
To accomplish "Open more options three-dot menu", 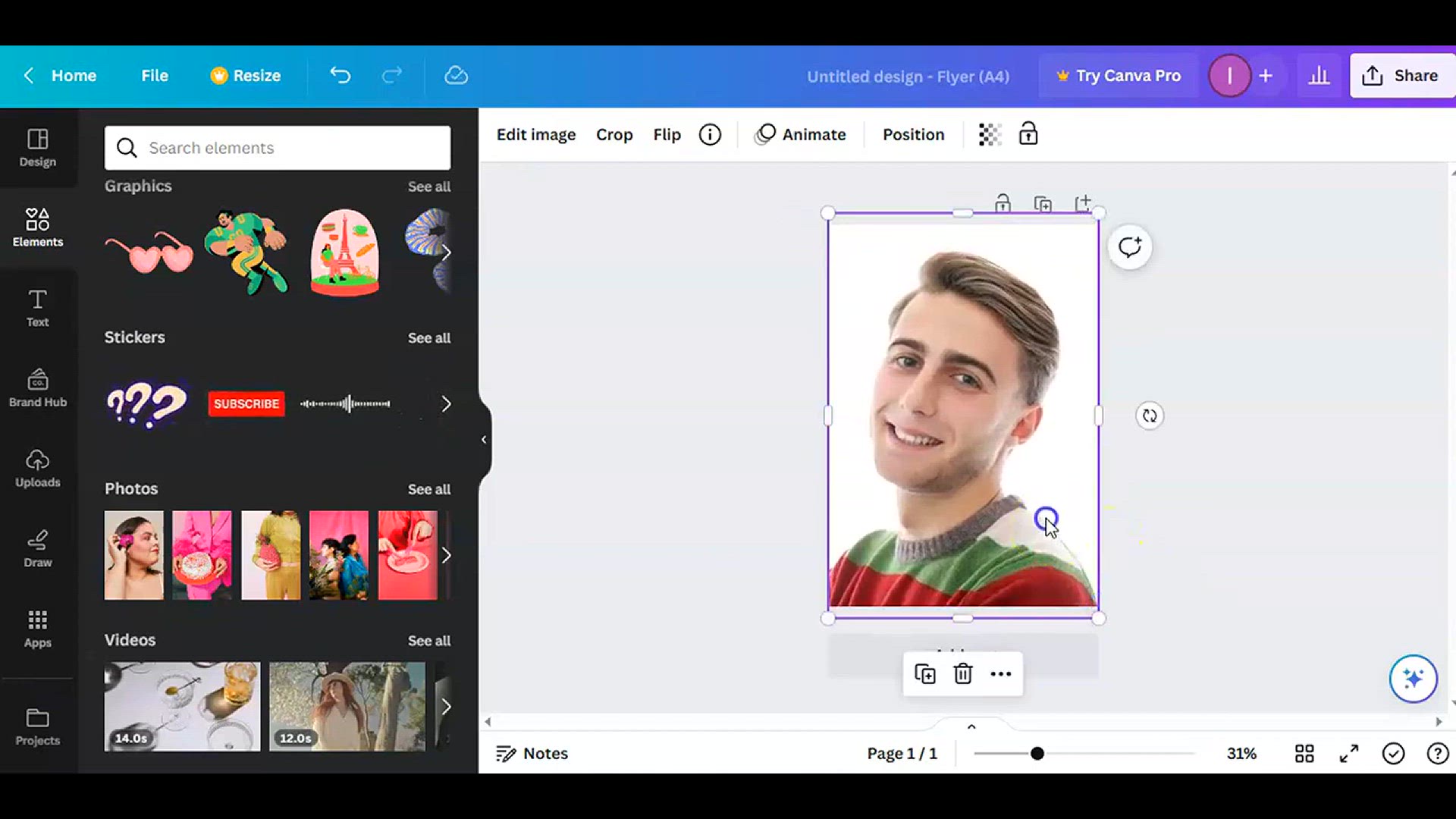I will (1001, 673).
